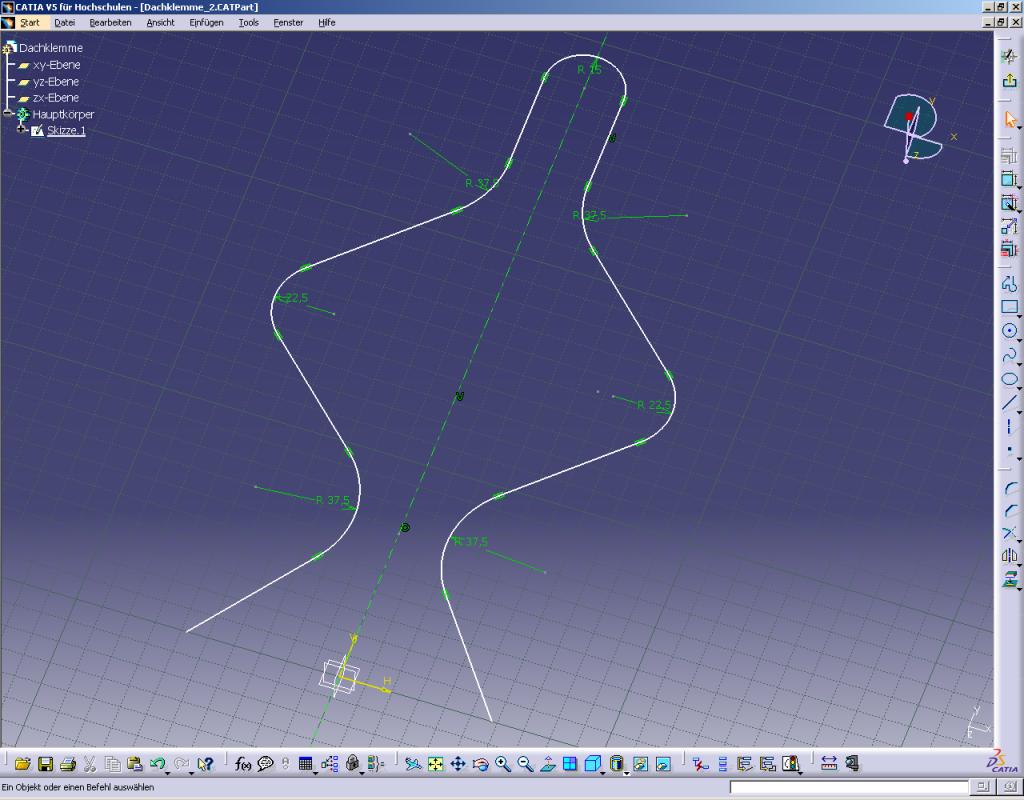Click the Project 3D Elements icon
The image size is (1024, 800).
coord(1010,579)
